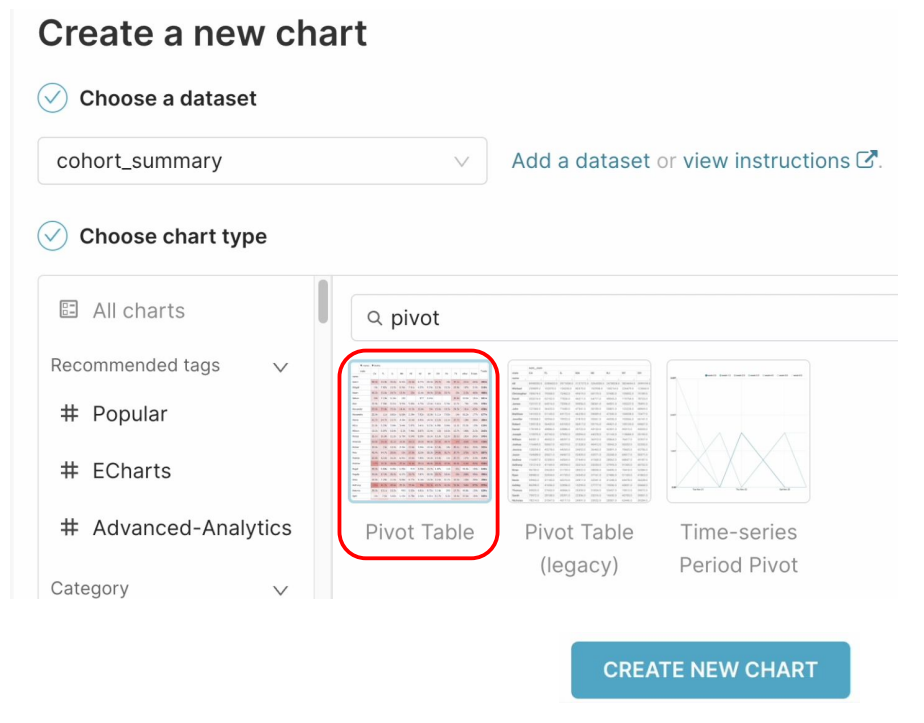Image resolution: width=924 pixels, height=723 pixels.
Task: Select the ECharts tag
Action: (x=131, y=471)
